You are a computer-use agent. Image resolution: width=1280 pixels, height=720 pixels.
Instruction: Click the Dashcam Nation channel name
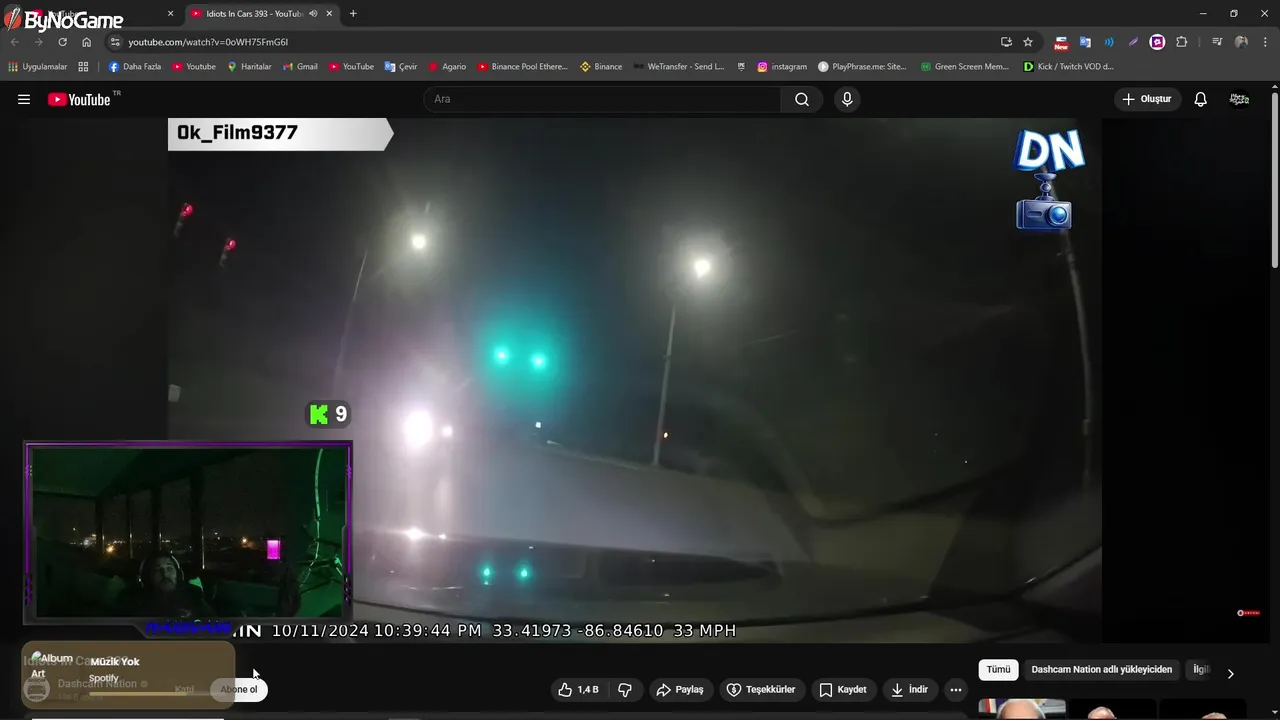coord(97,684)
